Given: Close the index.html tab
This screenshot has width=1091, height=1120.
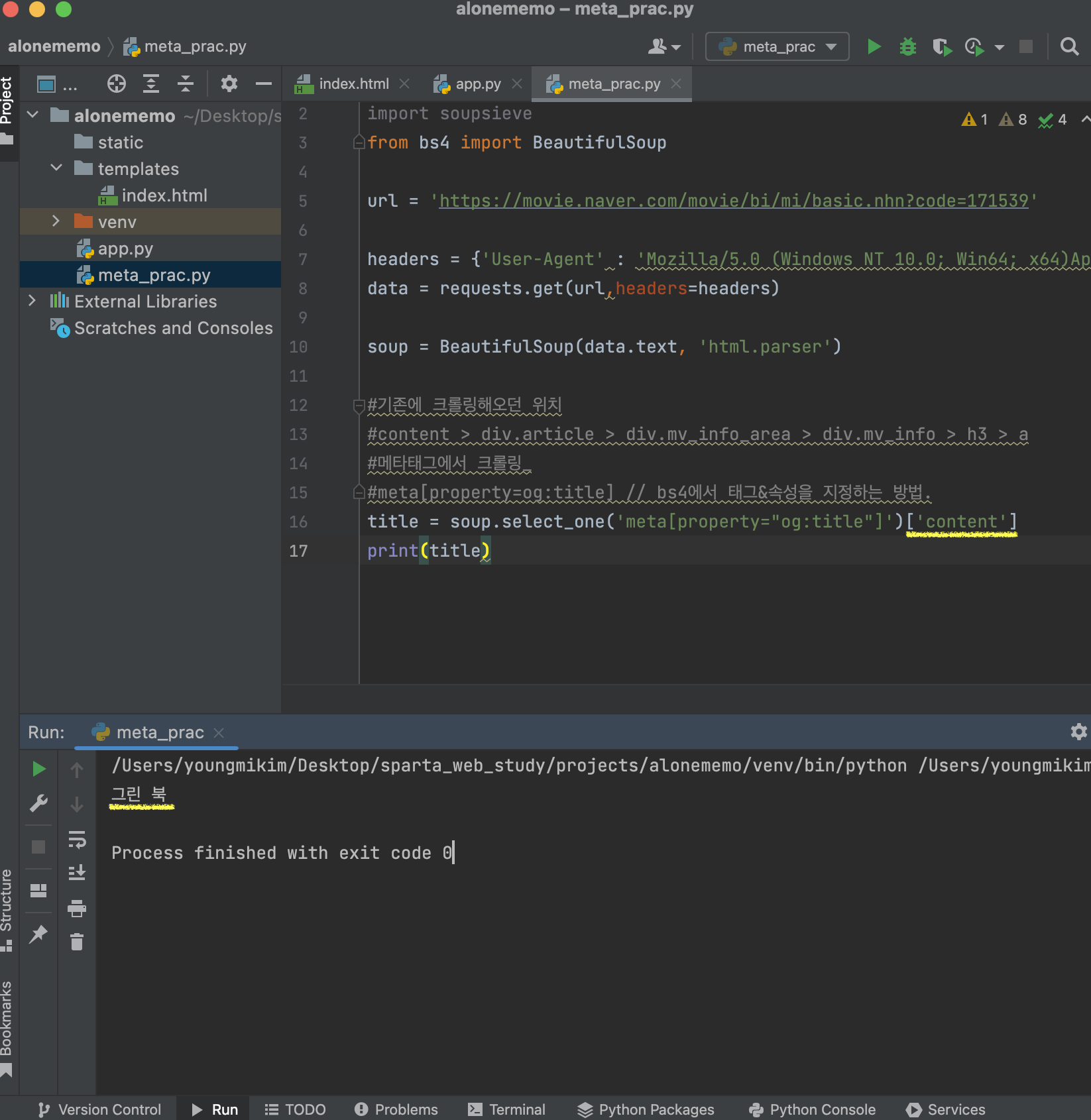Looking at the screenshot, I should (x=404, y=84).
